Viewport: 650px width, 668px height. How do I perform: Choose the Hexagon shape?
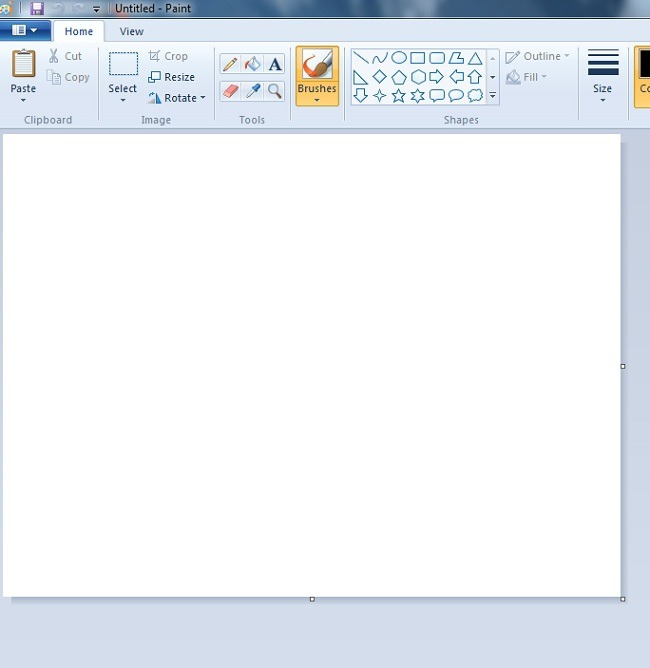pos(417,77)
